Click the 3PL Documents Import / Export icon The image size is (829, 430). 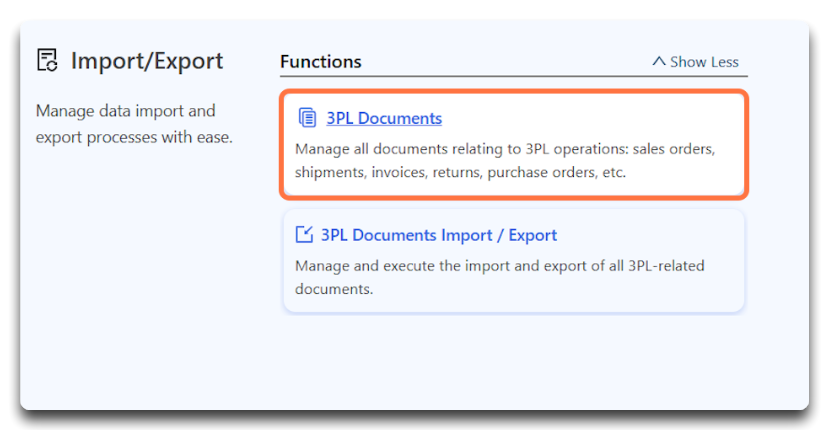click(305, 235)
